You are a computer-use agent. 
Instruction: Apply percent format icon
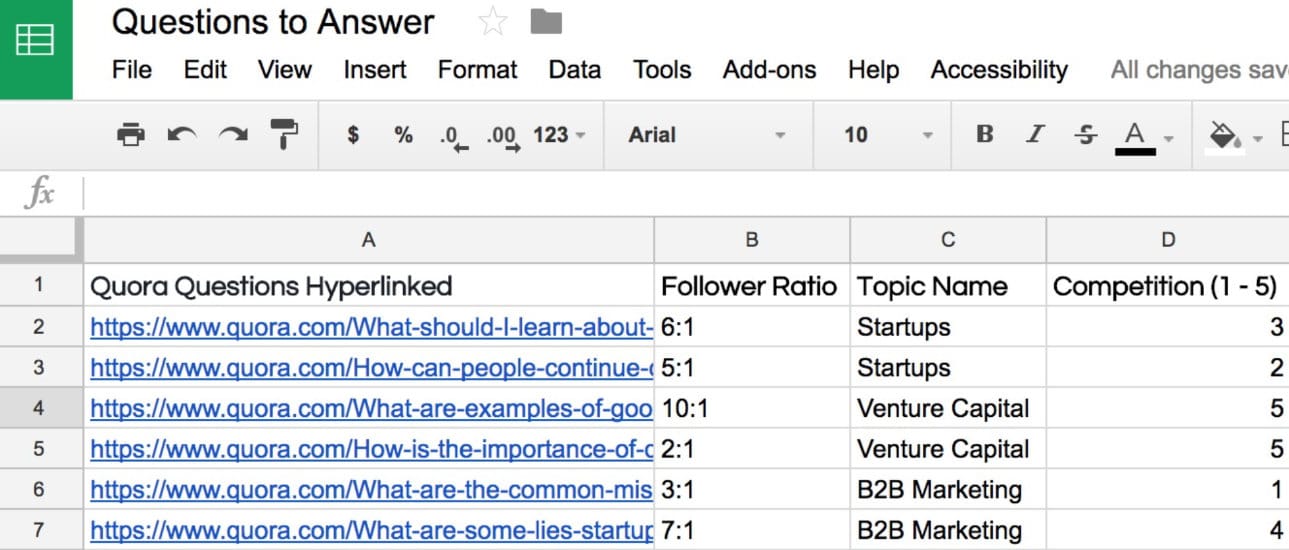point(403,135)
